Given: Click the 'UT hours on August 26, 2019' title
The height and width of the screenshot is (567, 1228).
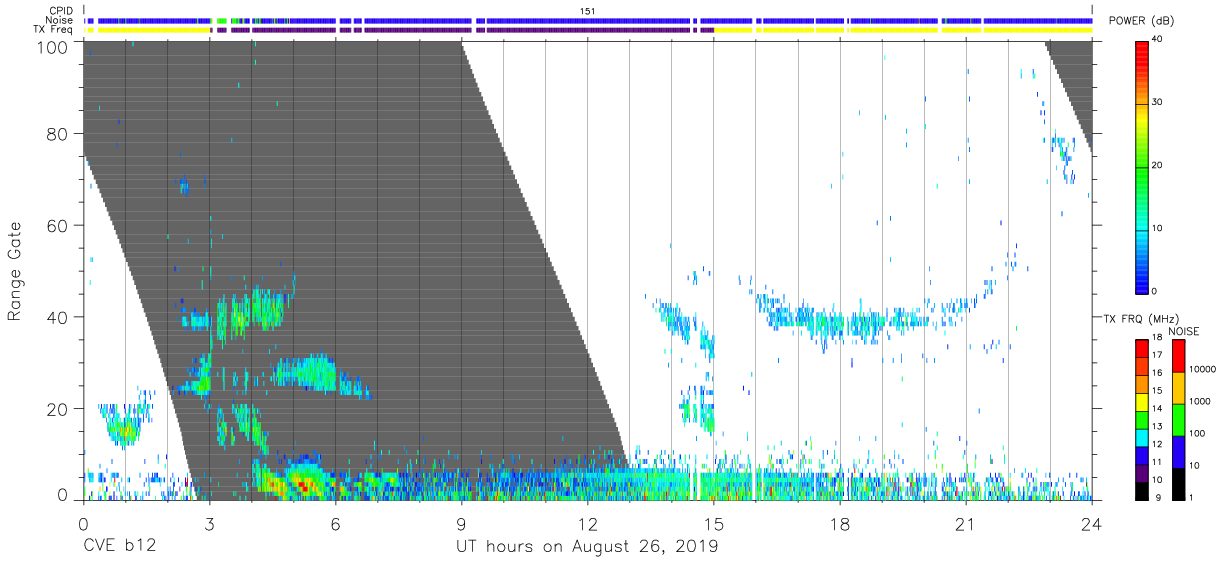Looking at the screenshot, I should coord(587,547).
